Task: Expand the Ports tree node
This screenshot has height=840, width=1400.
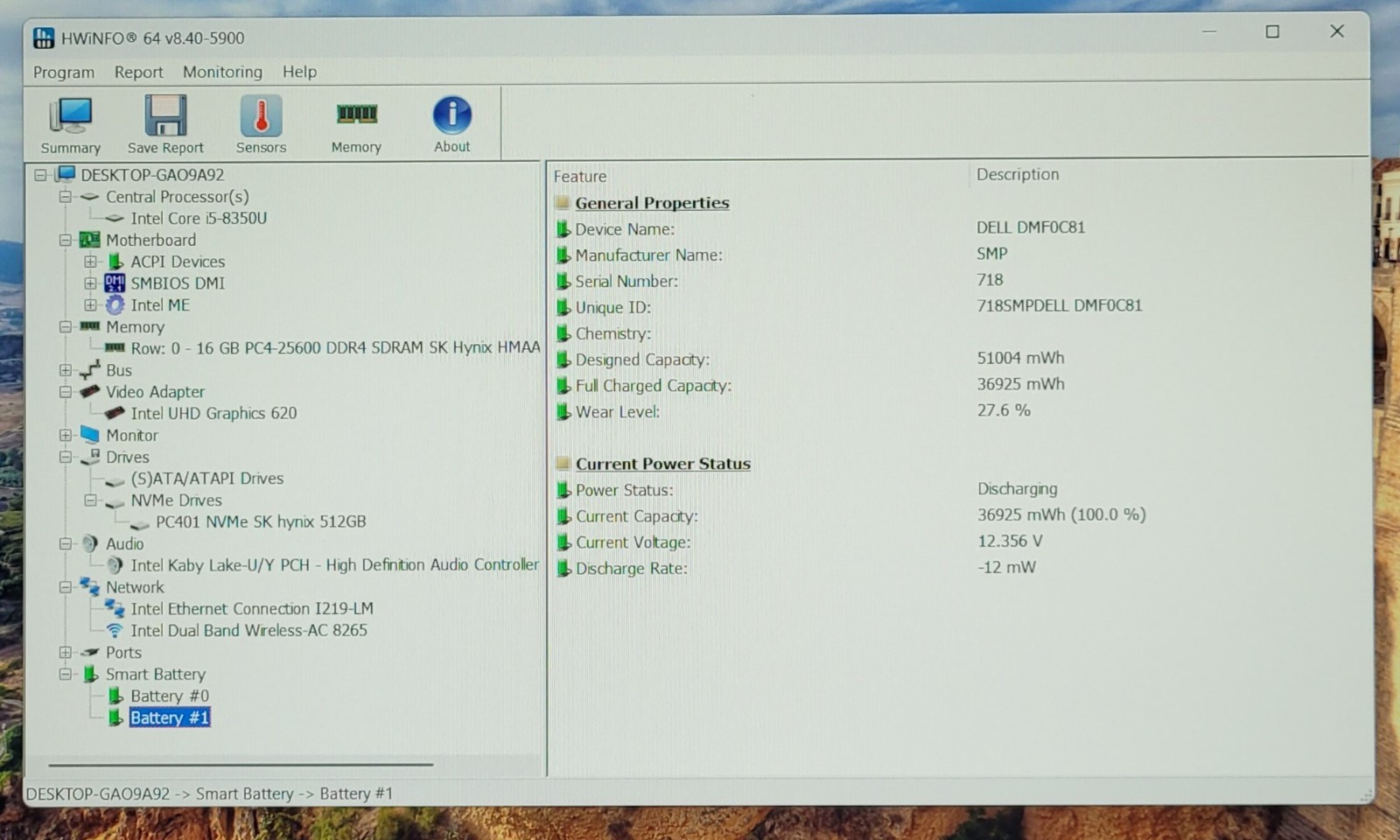Action: [66, 652]
